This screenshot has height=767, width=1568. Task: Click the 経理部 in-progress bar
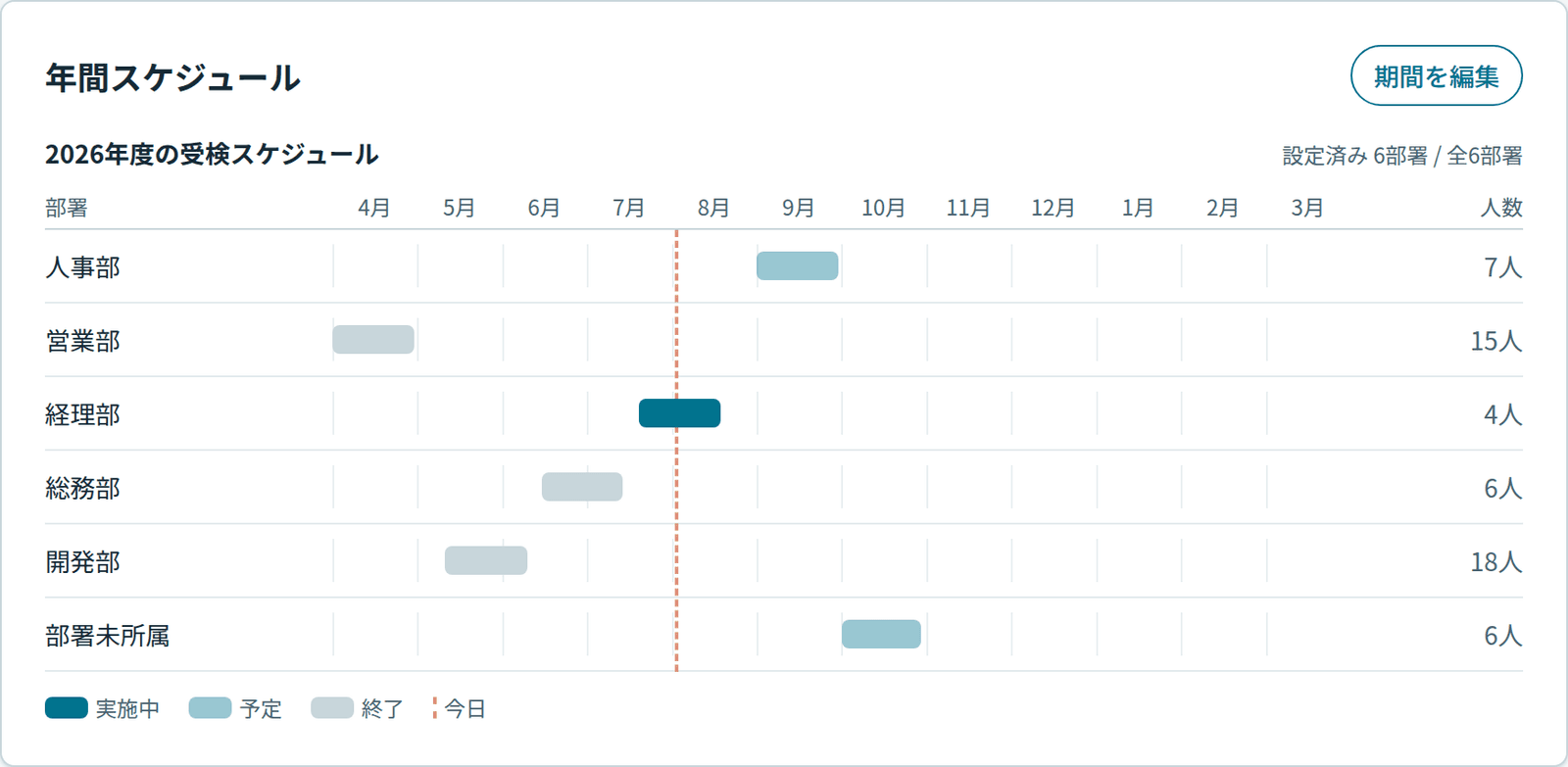[679, 413]
